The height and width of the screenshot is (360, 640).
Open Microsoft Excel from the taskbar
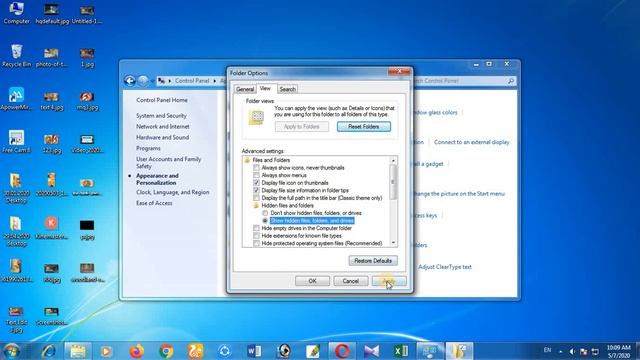tap(401, 351)
